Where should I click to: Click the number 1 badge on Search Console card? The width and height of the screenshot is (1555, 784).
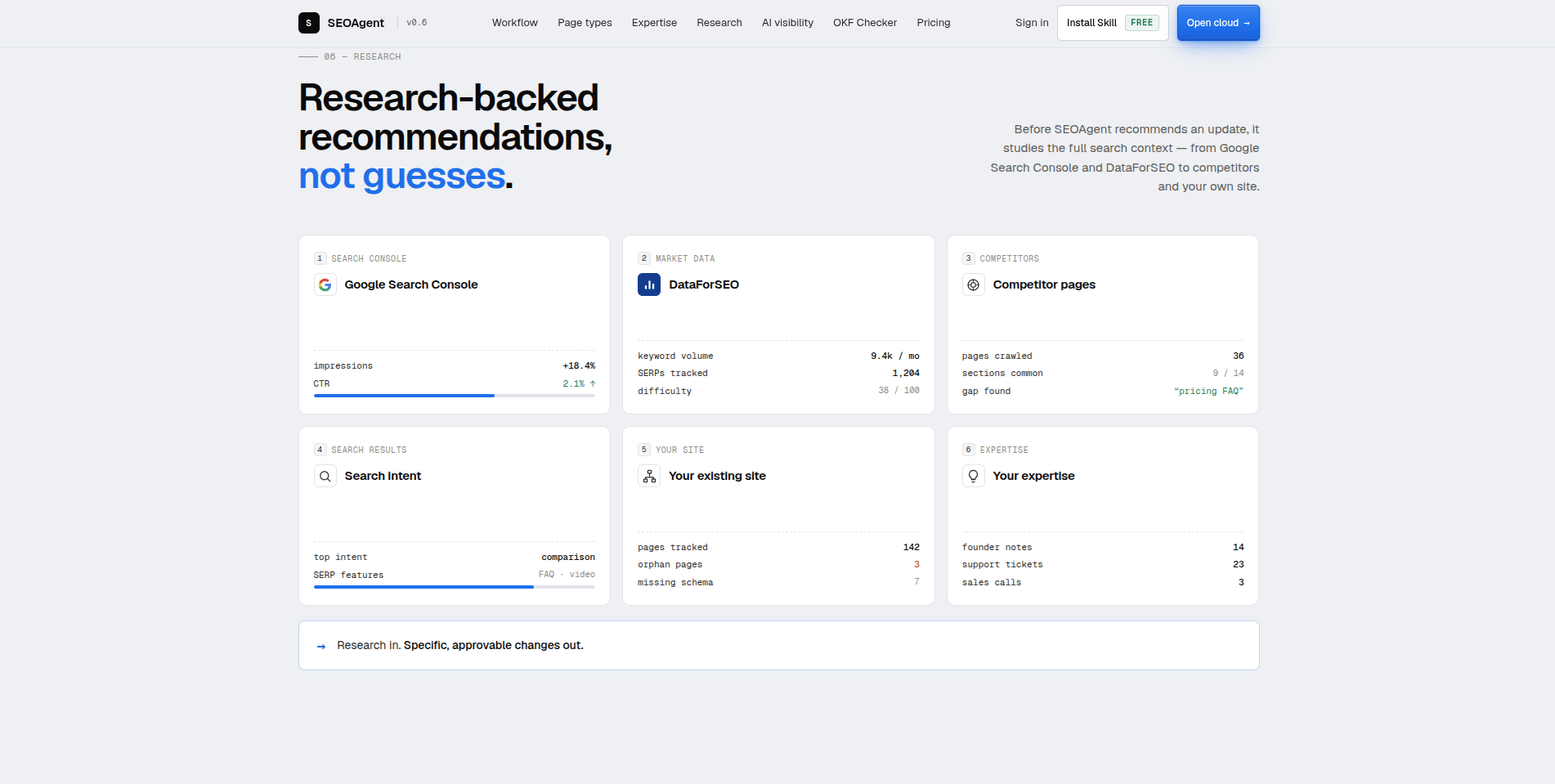click(320, 258)
